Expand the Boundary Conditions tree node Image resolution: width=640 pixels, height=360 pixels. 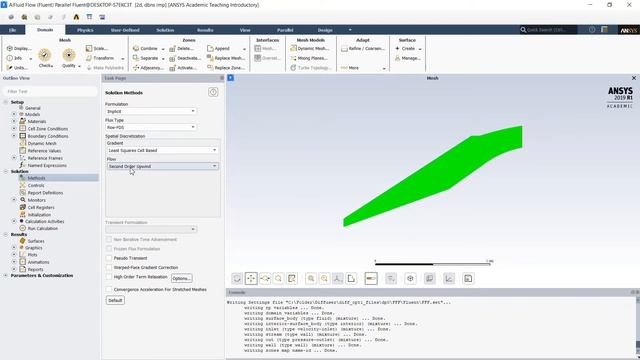[14, 136]
